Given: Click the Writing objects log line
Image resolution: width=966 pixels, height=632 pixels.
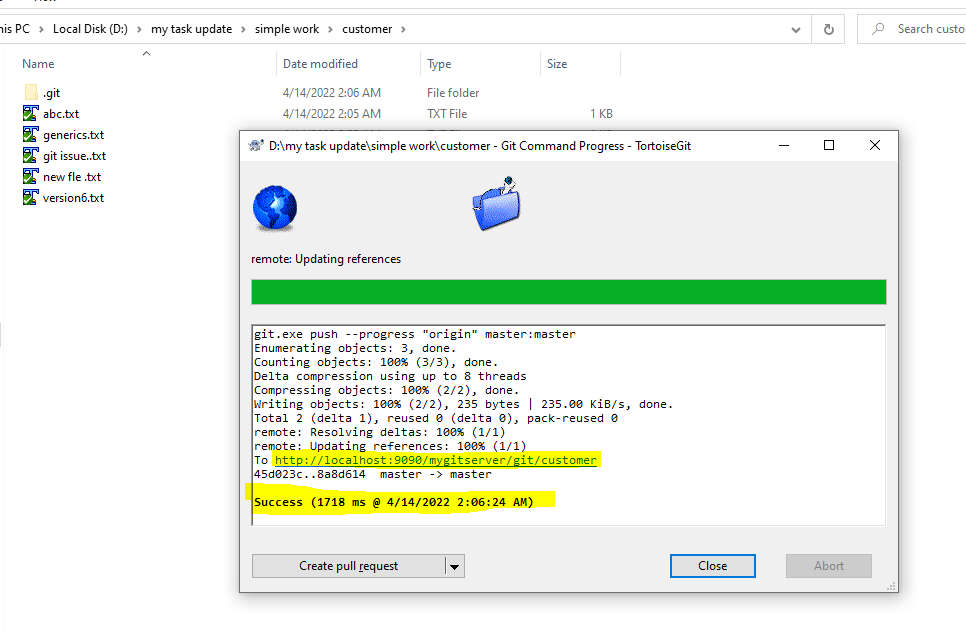Looking at the screenshot, I should coord(463,404).
